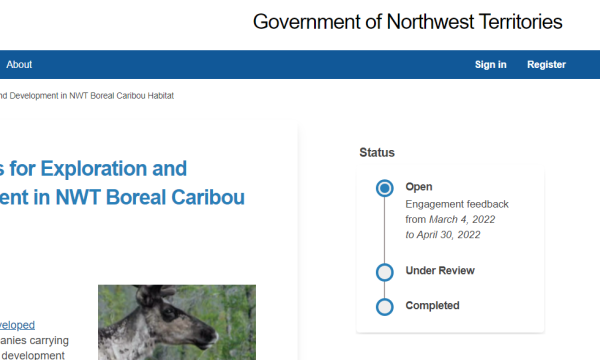This screenshot has width=600, height=360.
Task: Click the Sign in link
Action: coord(491,65)
